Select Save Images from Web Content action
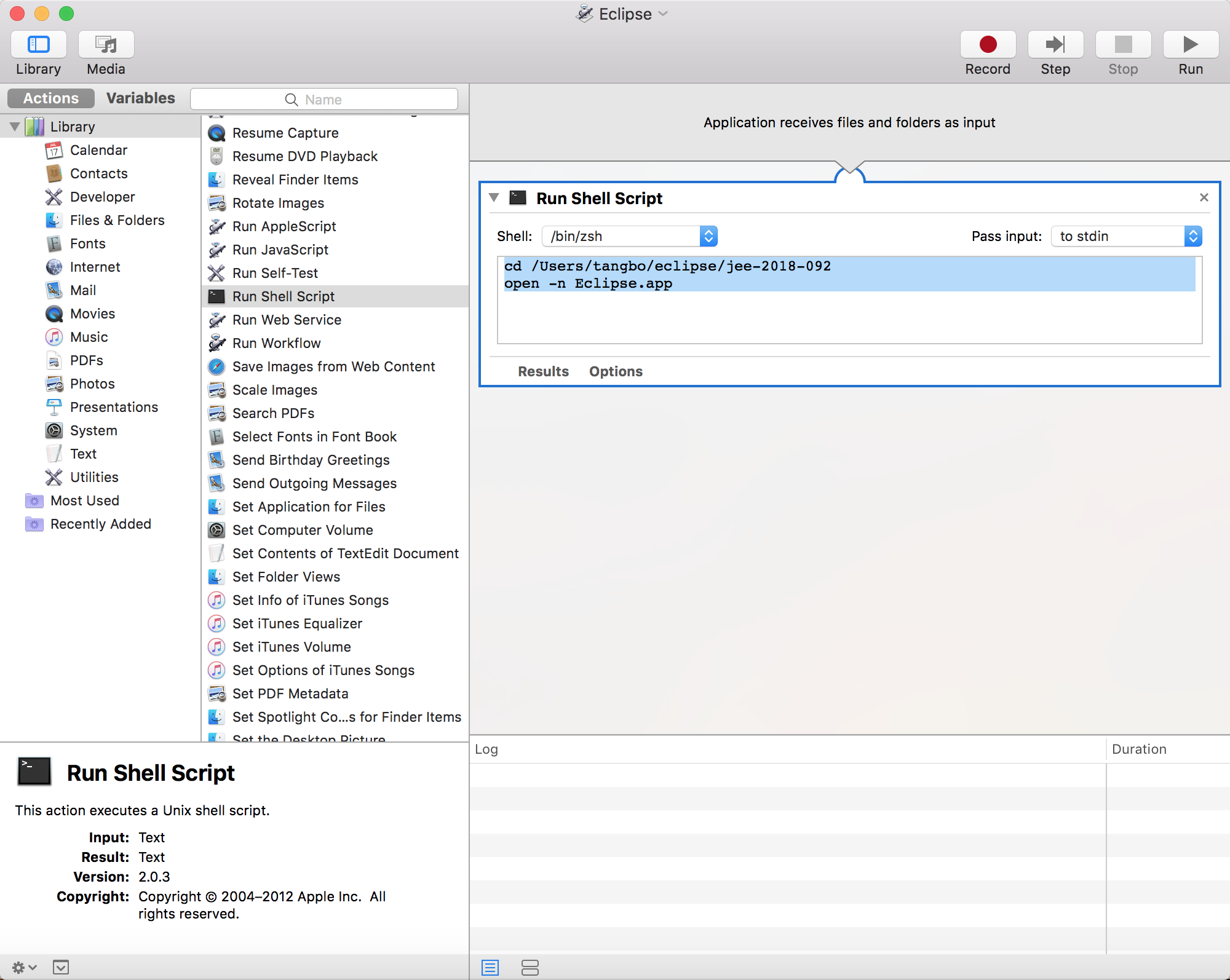 [x=335, y=366]
